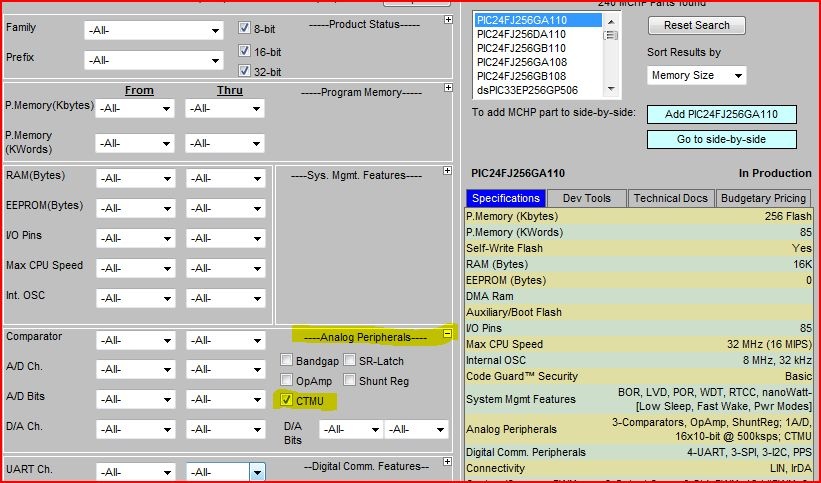Image resolution: width=821 pixels, height=483 pixels.
Task: Switch to the Dev Tools tab
Action: [x=586, y=198]
